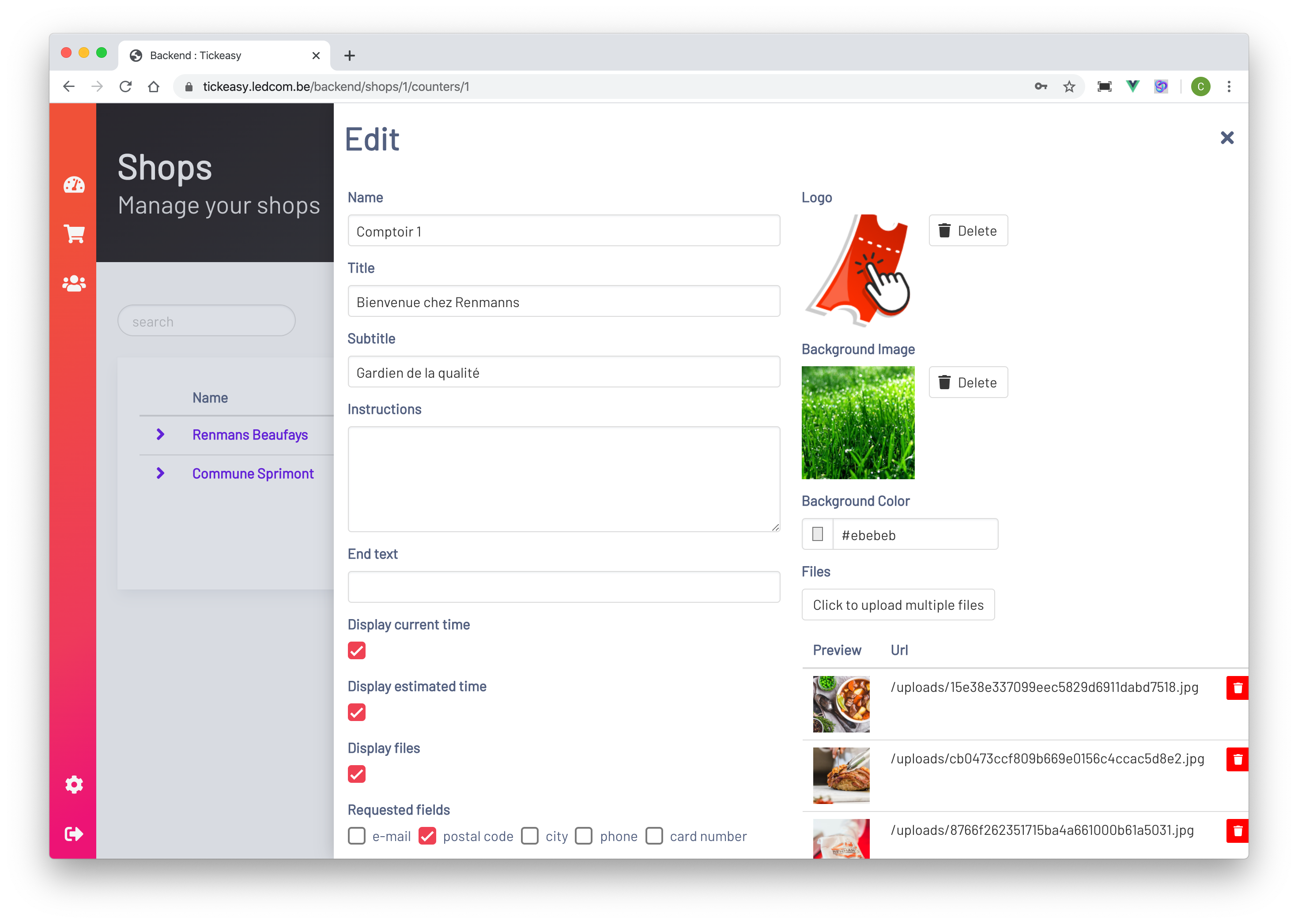Click to upload multiple files
Viewport: 1298px width, 924px height.
tap(898, 605)
